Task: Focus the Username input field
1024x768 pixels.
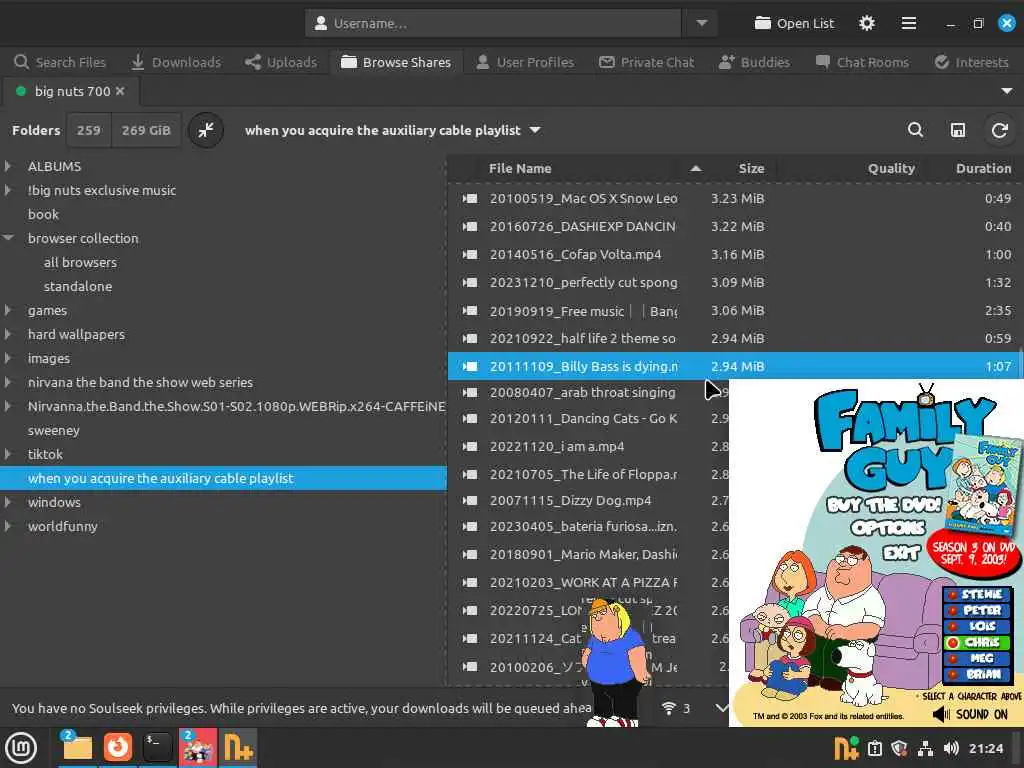Action: pyautogui.click(x=492, y=24)
